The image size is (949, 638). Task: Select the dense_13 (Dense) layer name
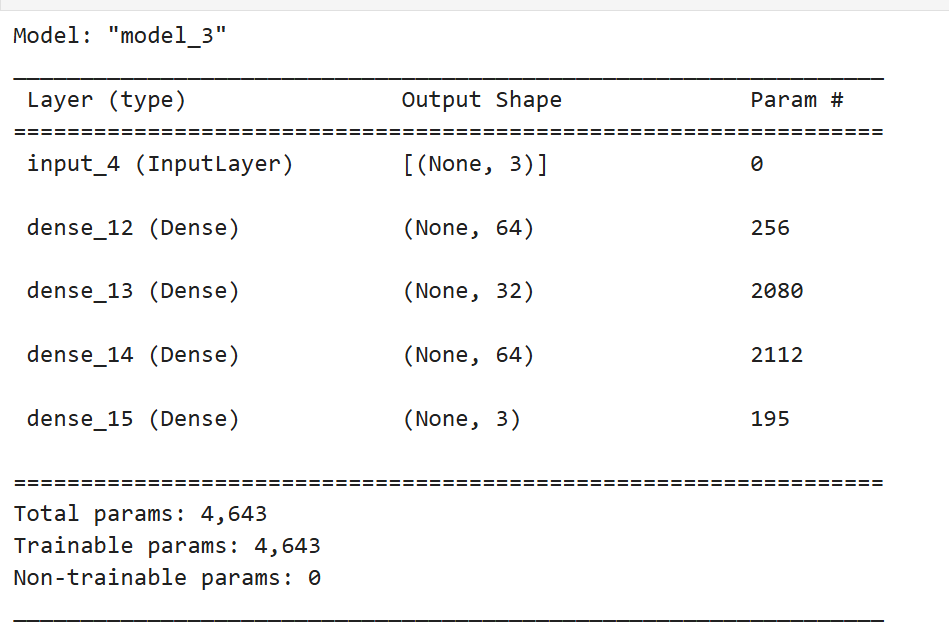133,291
